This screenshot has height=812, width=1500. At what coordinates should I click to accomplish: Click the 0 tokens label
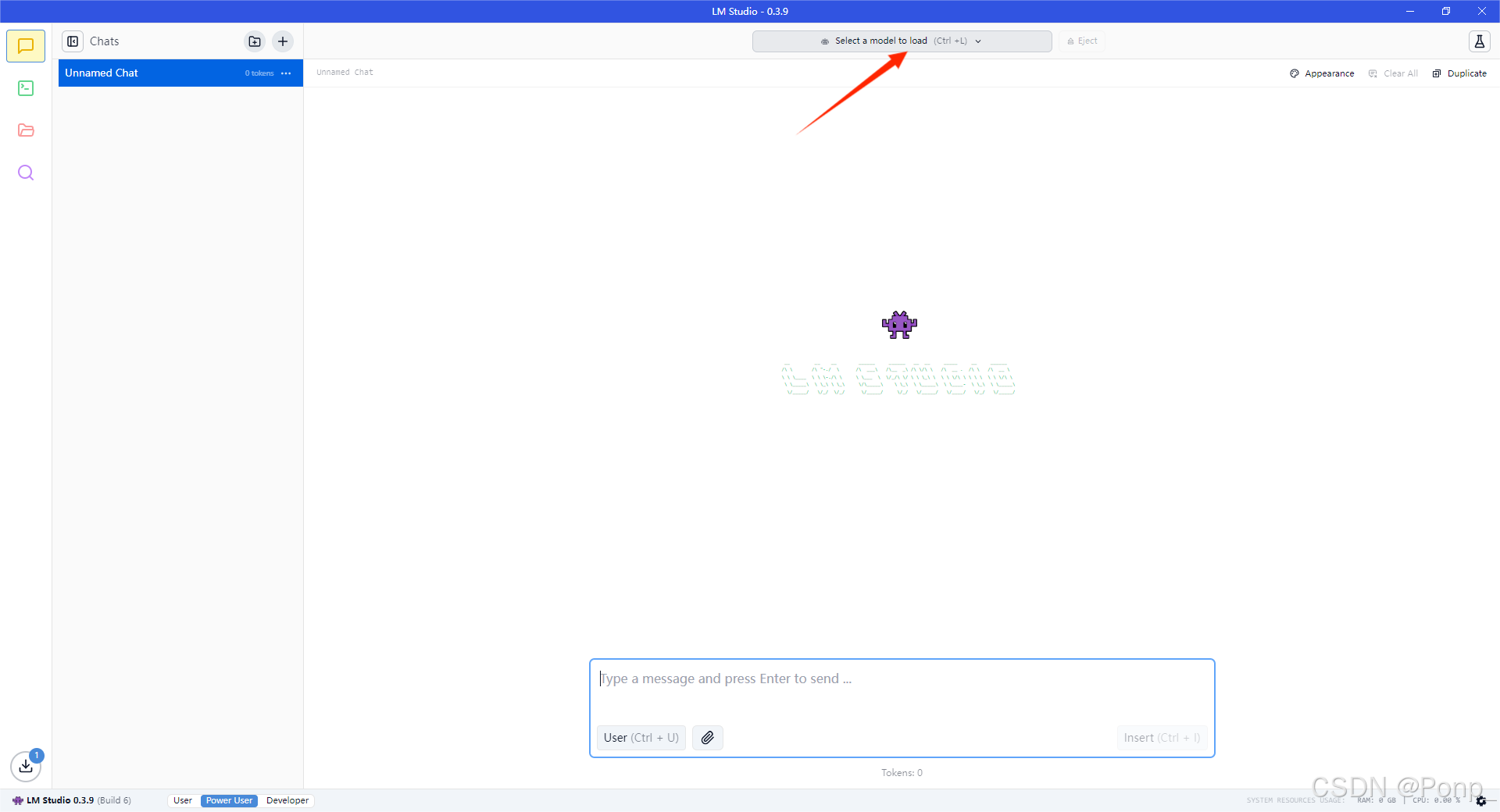click(x=259, y=73)
